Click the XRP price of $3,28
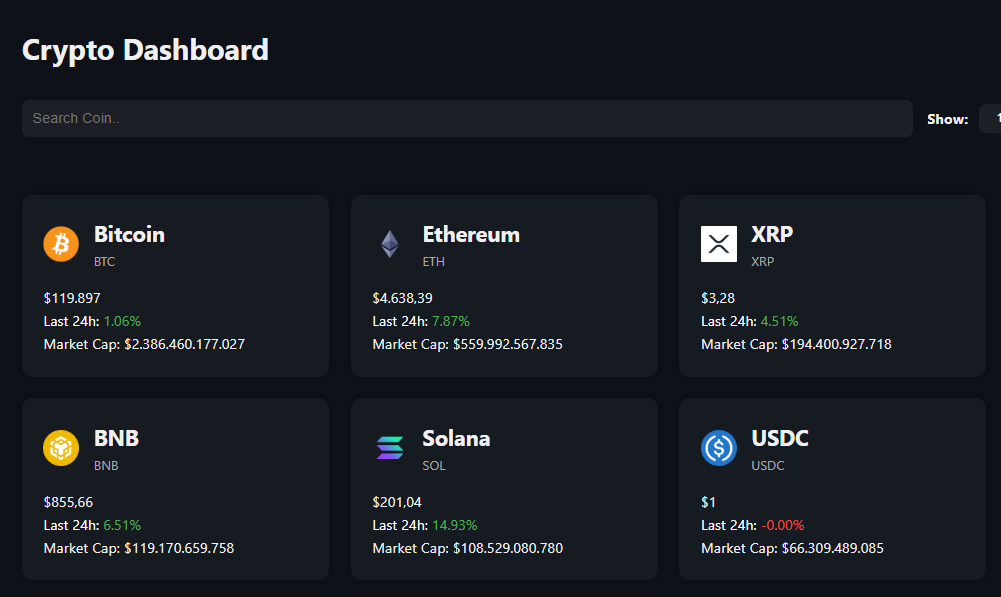Image resolution: width=1001 pixels, height=597 pixels. [x=715, y=297]
